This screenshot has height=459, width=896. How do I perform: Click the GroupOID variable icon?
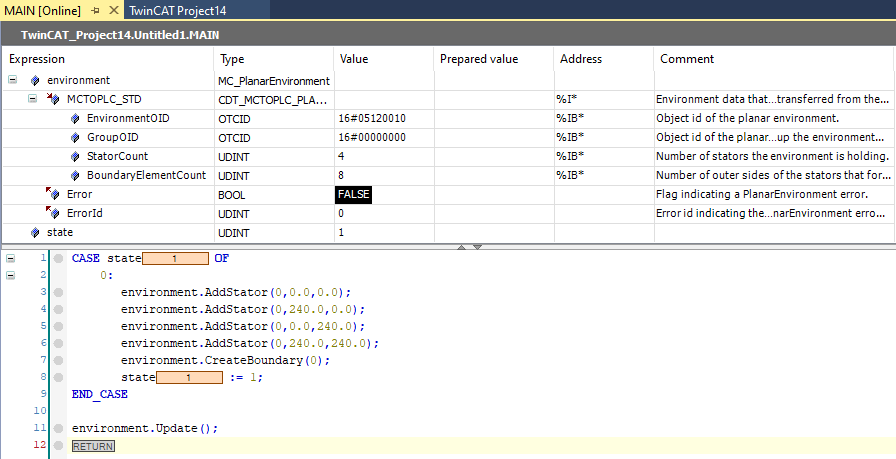[x=75, y=138]
